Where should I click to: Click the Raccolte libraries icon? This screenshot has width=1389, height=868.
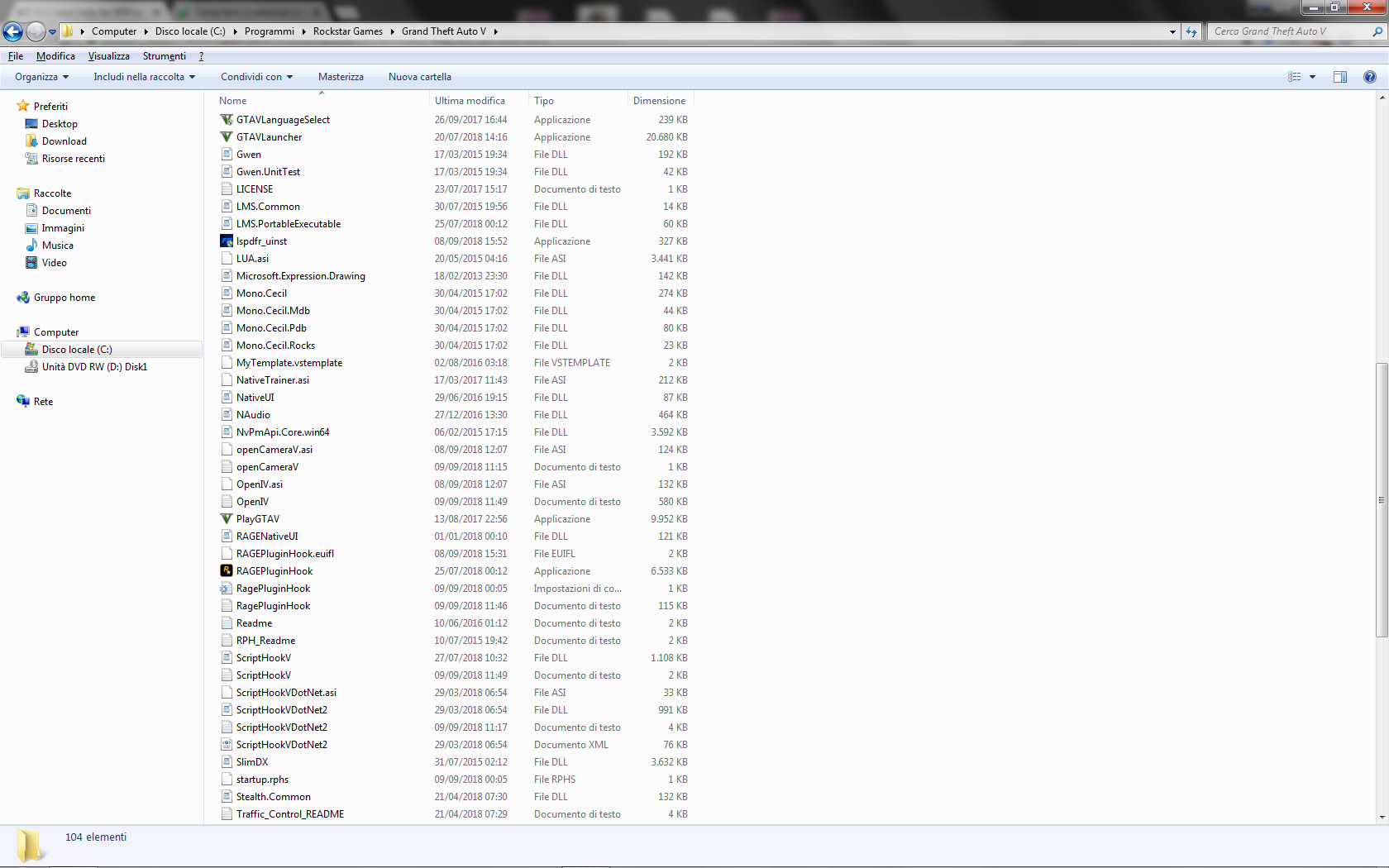[23, 193]
